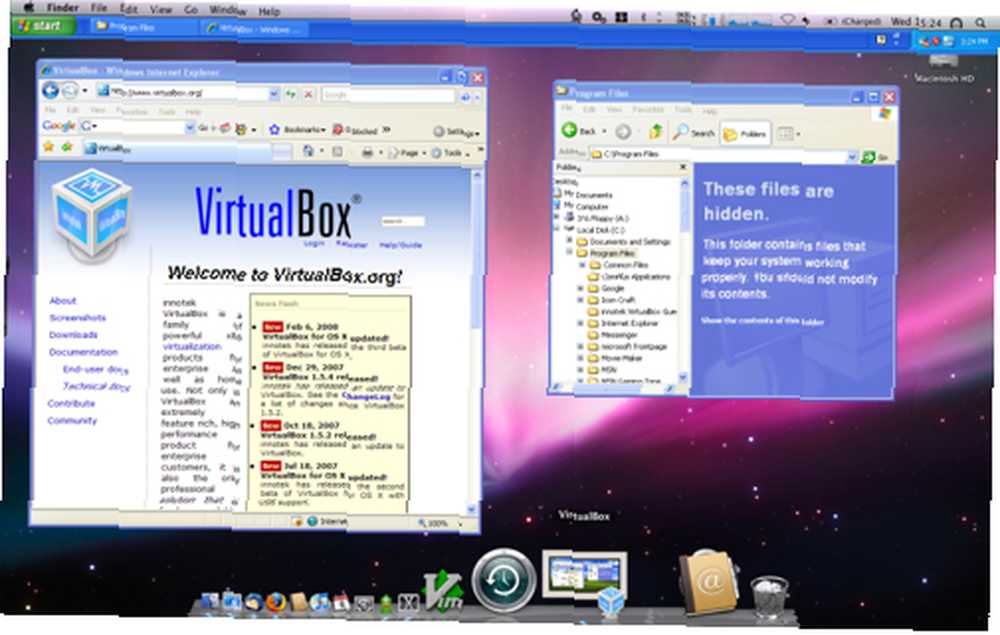The image size is (1000, 635).
Task: Click the VirtualBox cube logo on the webpage
Action: click(x=92, y=214)
